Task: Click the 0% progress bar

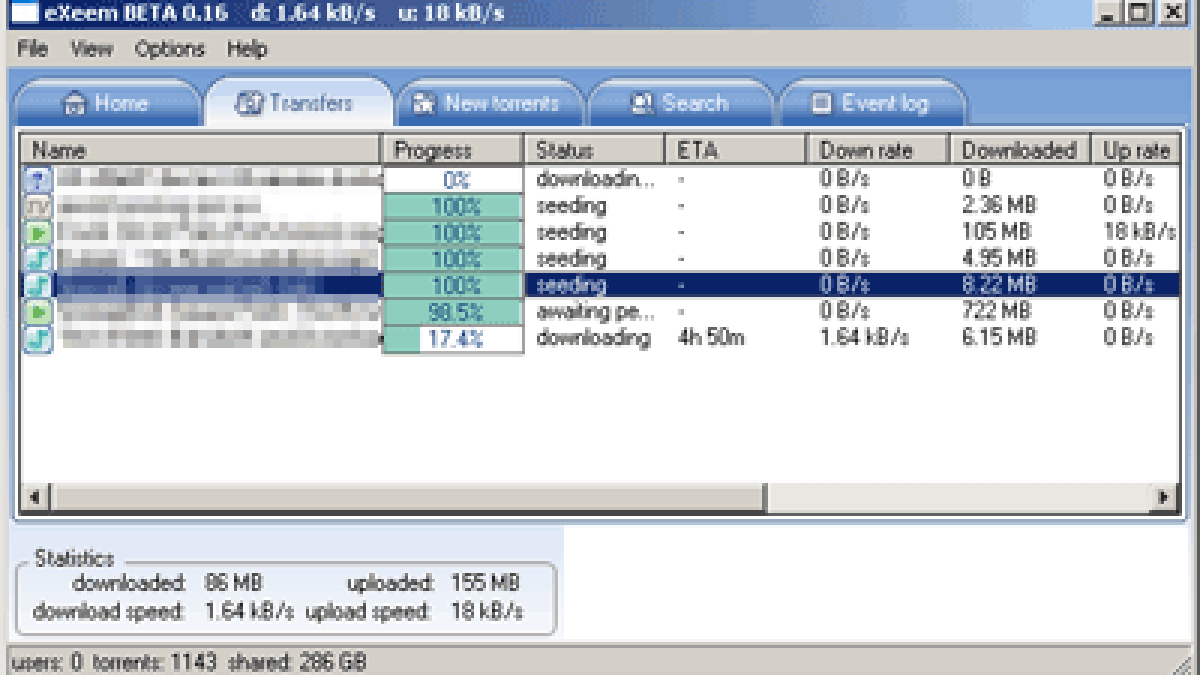Action: (453, 180)
